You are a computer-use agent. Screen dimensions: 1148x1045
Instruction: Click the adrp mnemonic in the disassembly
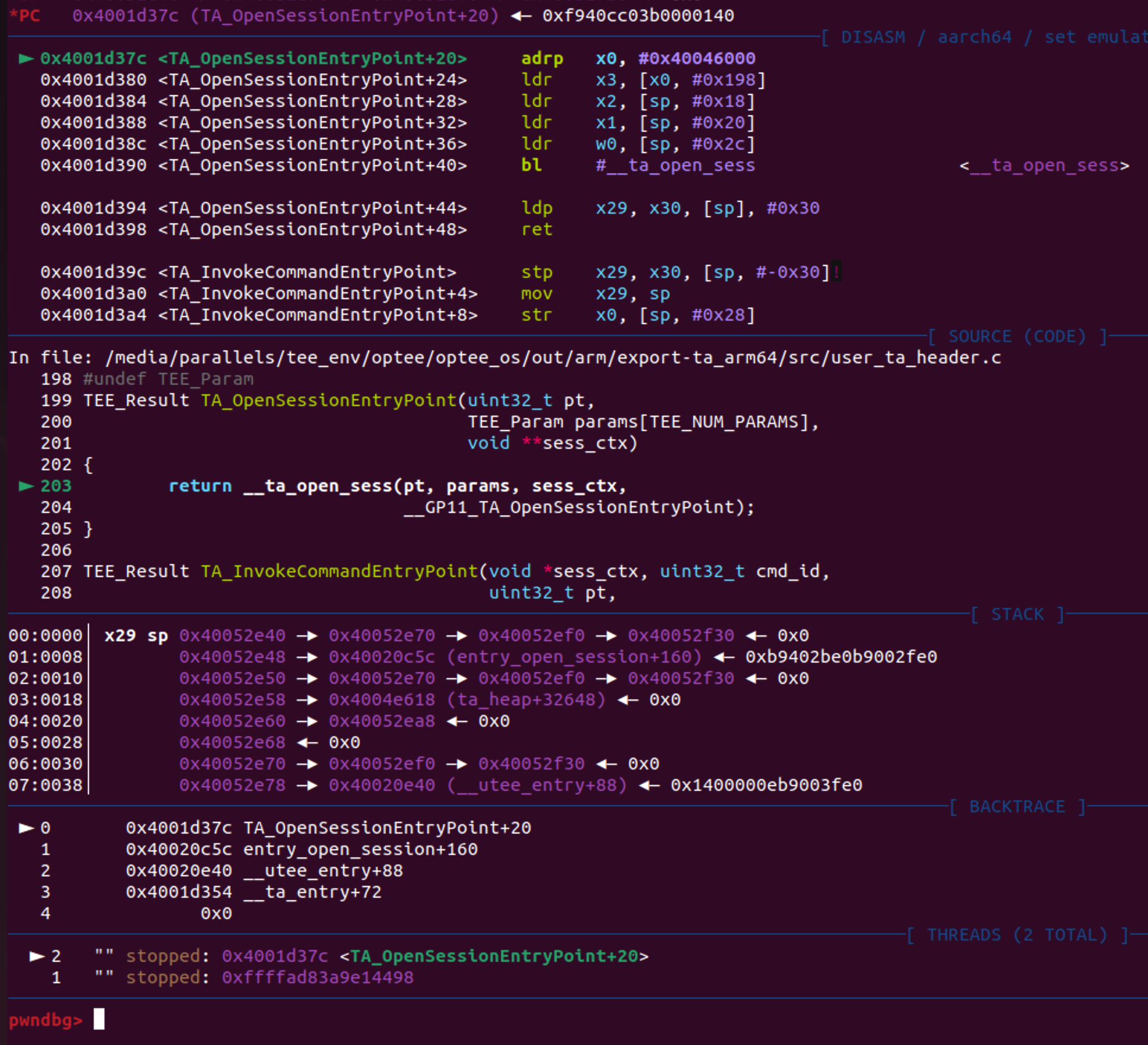click(x=542, y=58)
